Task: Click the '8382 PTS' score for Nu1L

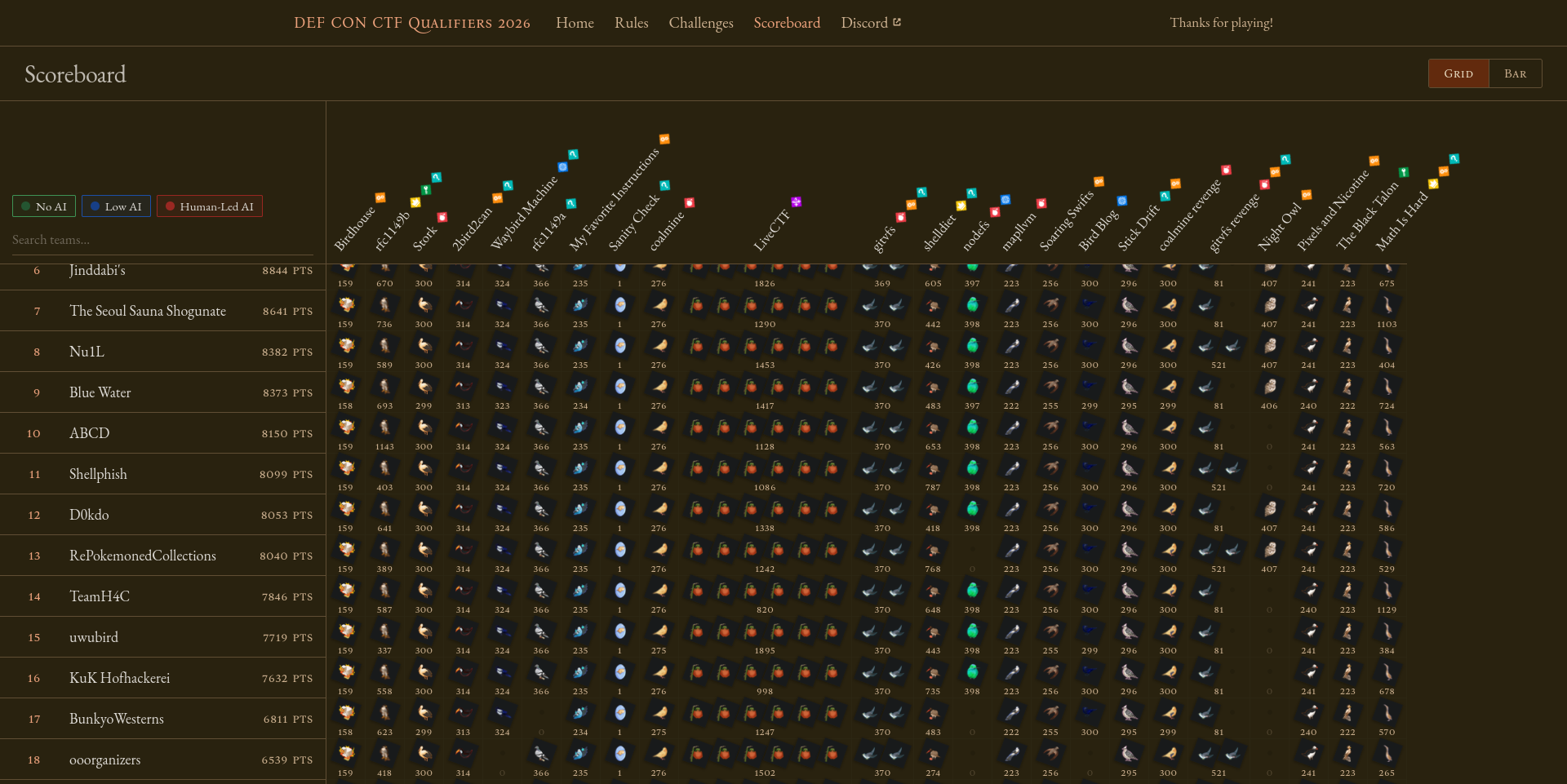Action: [287, 352]
